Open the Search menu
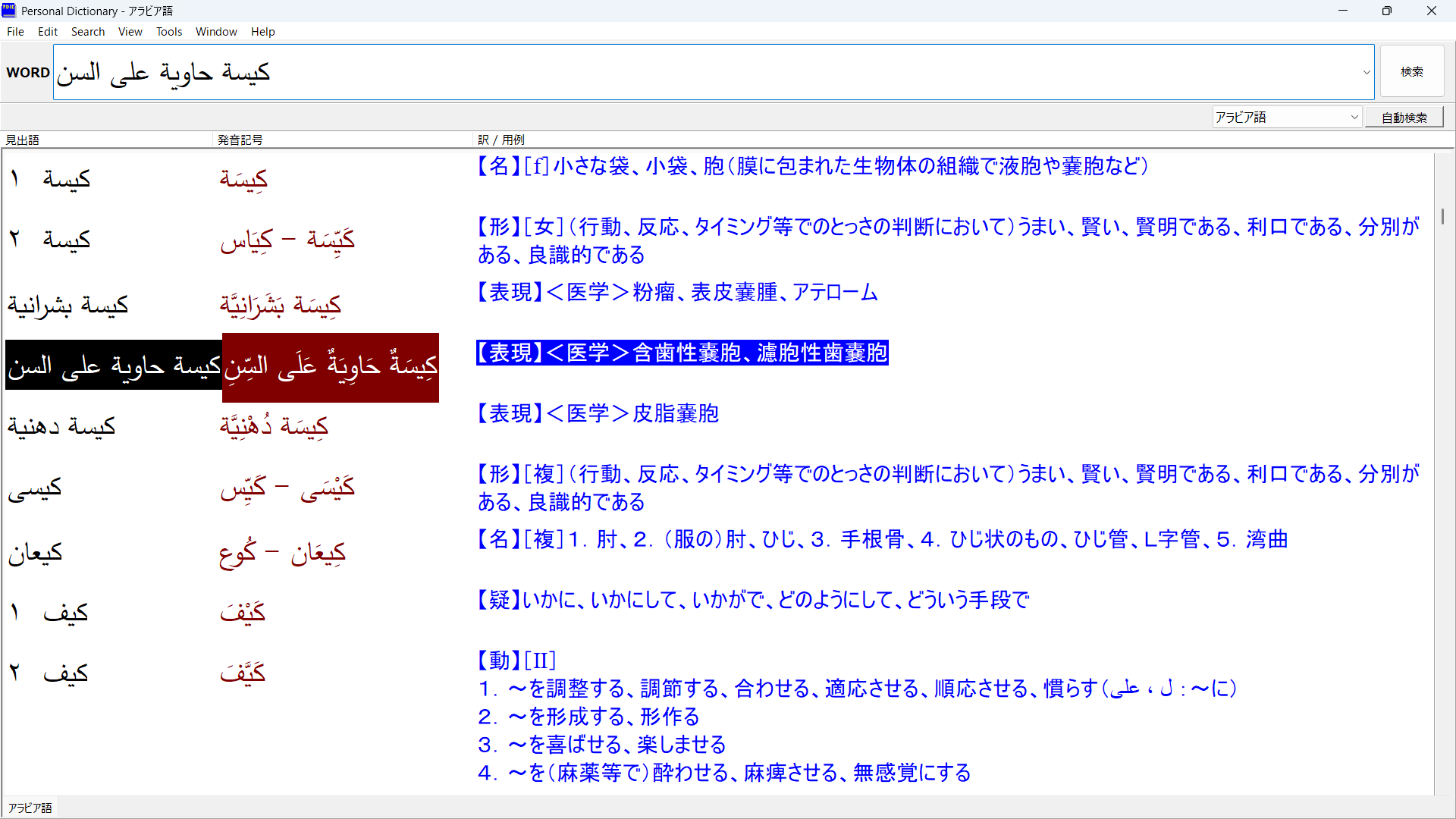The height and width of the screenshot is (819, 1456). pyautogui.click(x=88, y=32)
